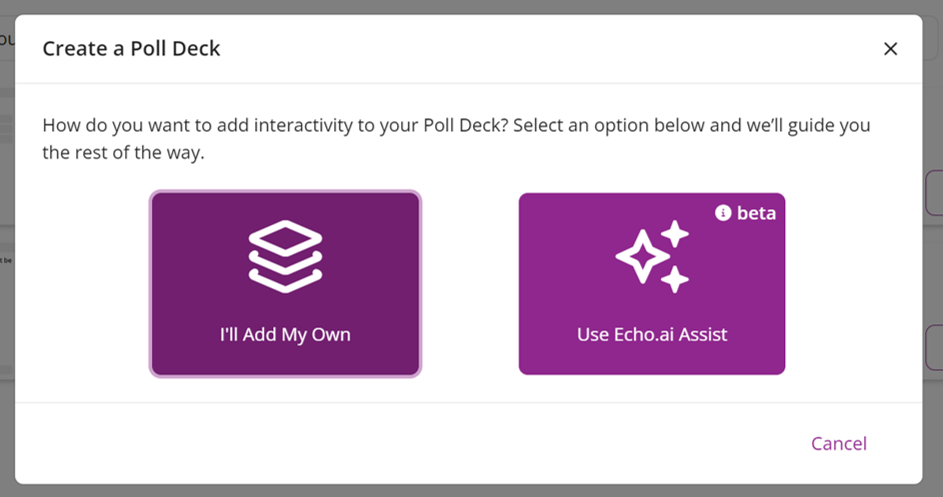The image size is (943, 497).
Task: Click the "beta" badge text
Action: (756, 213)
